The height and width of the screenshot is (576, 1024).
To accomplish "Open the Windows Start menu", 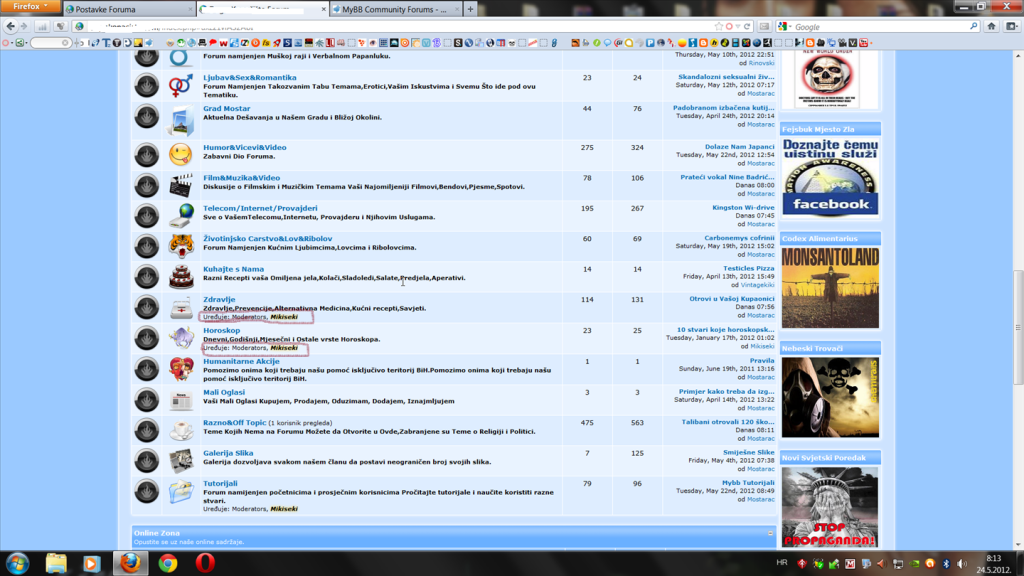I will tap(18, 563).
